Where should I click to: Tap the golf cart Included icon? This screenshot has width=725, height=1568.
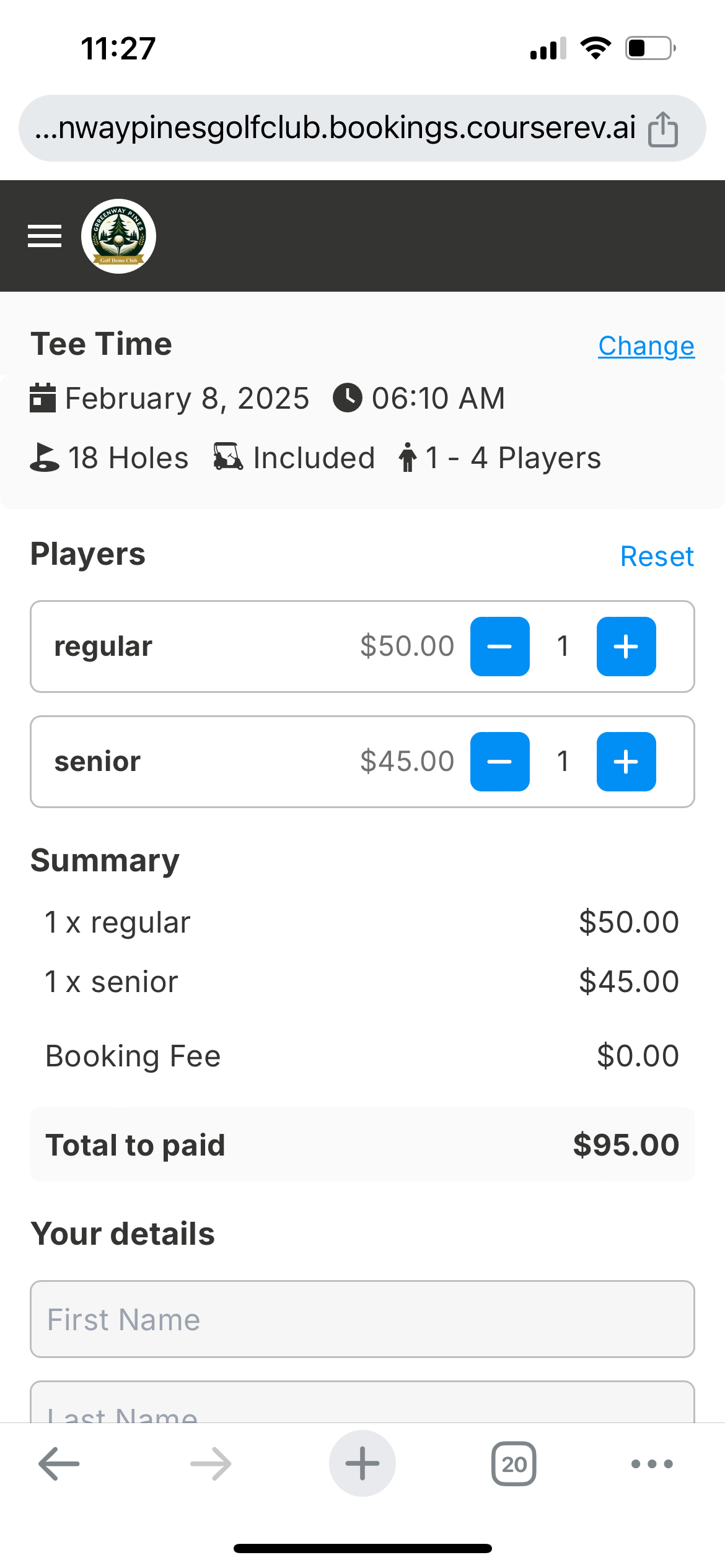(228, 458)
